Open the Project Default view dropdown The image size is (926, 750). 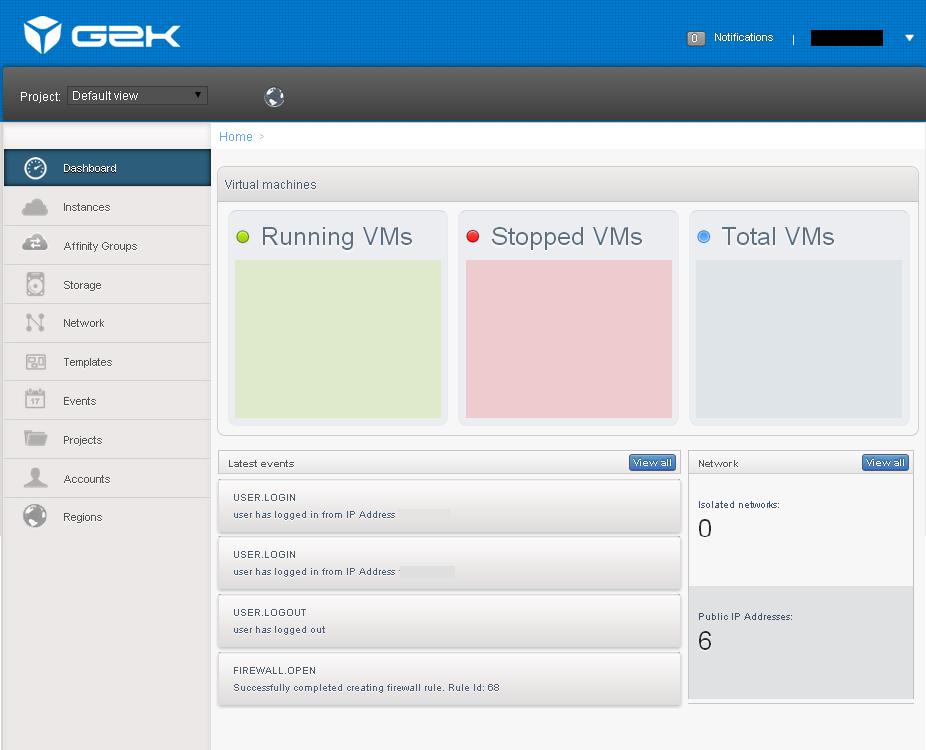(138, 96)
